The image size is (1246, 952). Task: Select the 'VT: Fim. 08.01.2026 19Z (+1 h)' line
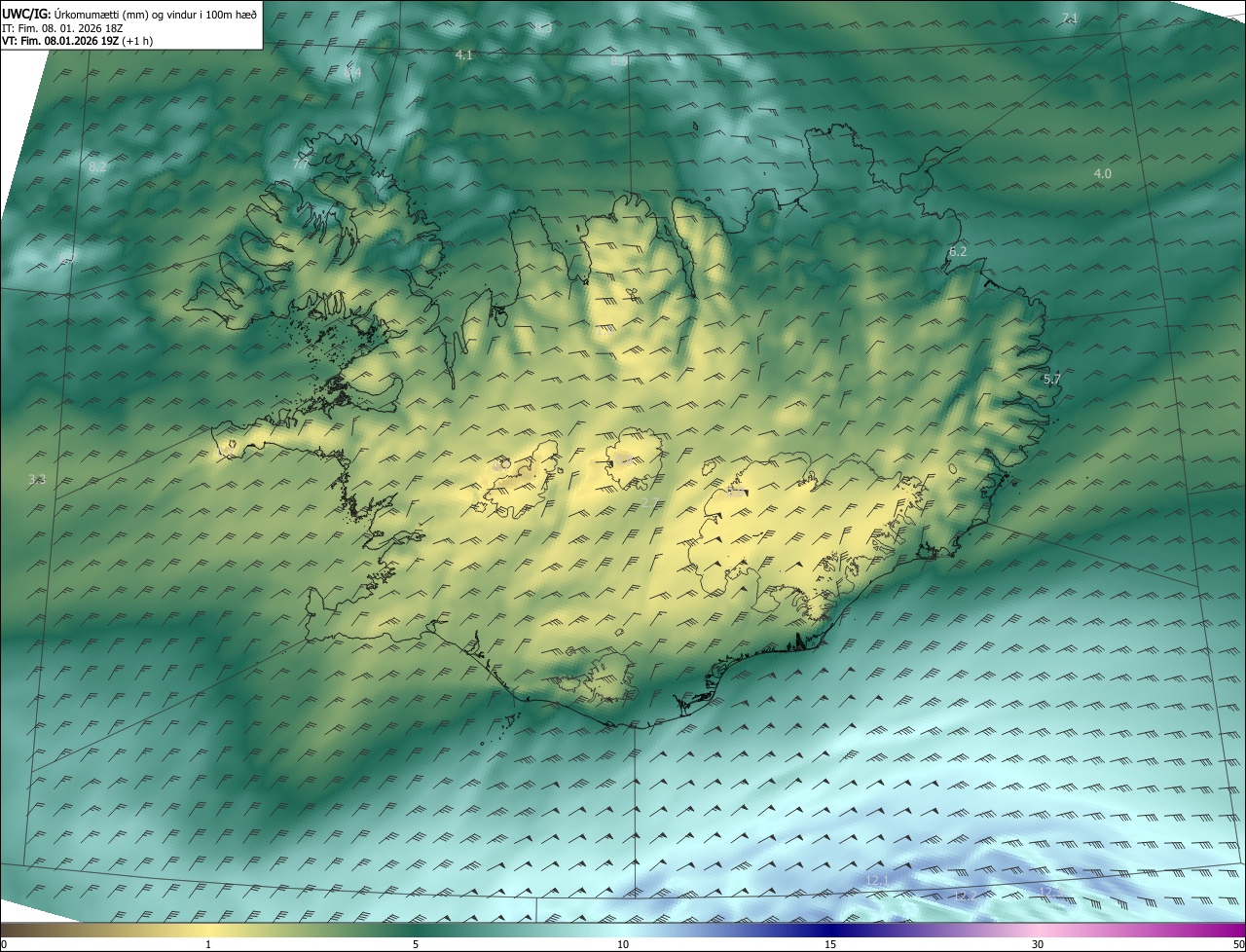(x=78, y=41)
